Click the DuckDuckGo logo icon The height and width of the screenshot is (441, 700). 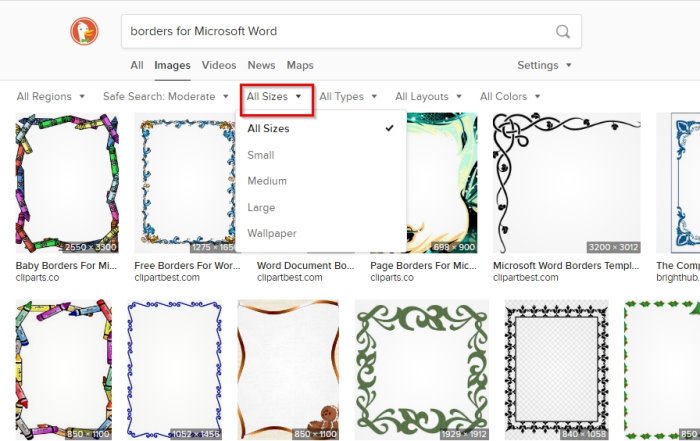coord(85,31)
